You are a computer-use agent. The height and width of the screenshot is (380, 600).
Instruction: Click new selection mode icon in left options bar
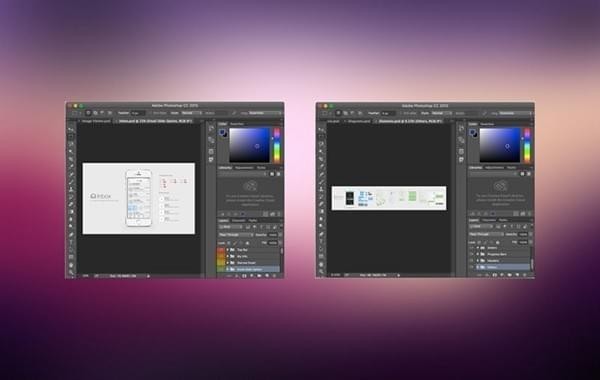pos(88,113)
